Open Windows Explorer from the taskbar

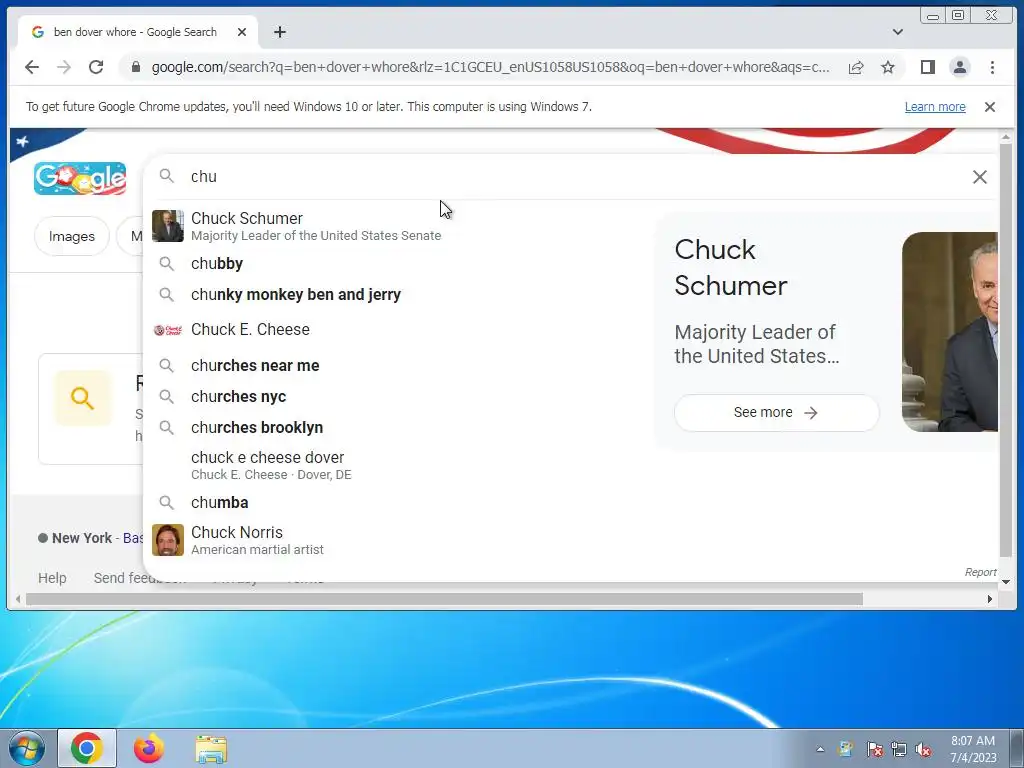pyautogui.click(x=211, y=749)
